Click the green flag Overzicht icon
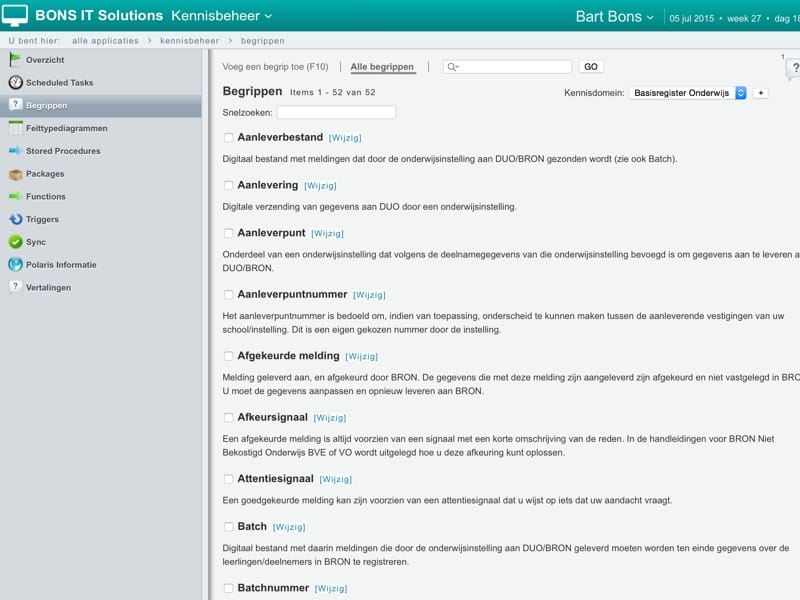The height and width of the screenshot is (600, 800). tap(15, 60)
